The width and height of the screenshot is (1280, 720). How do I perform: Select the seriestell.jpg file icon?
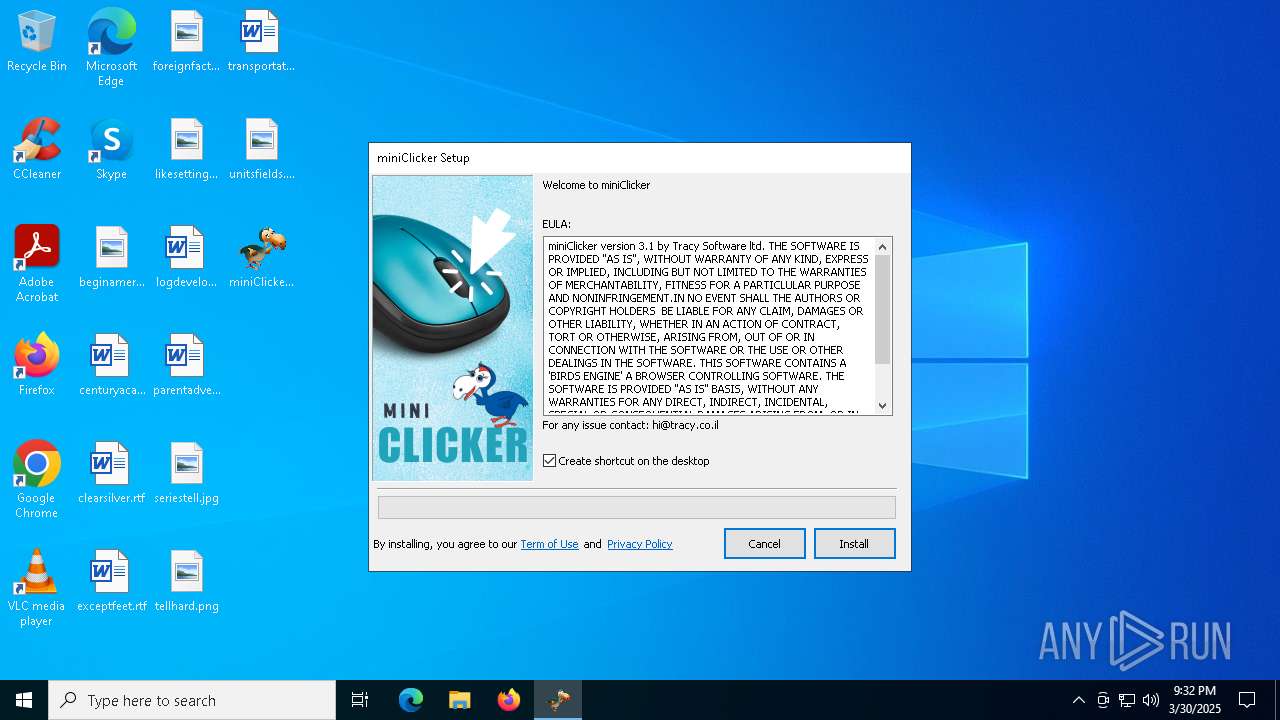(186, 474)
